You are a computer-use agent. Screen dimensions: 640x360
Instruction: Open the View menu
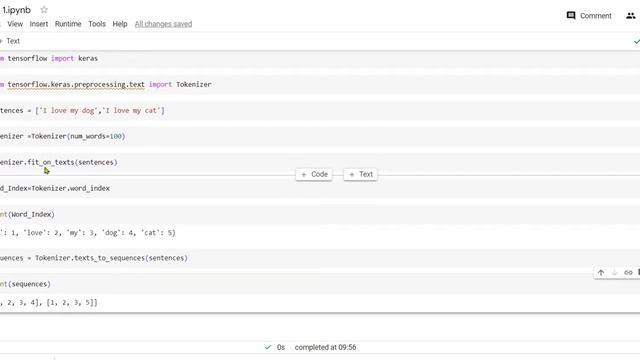tap(15, 24)
